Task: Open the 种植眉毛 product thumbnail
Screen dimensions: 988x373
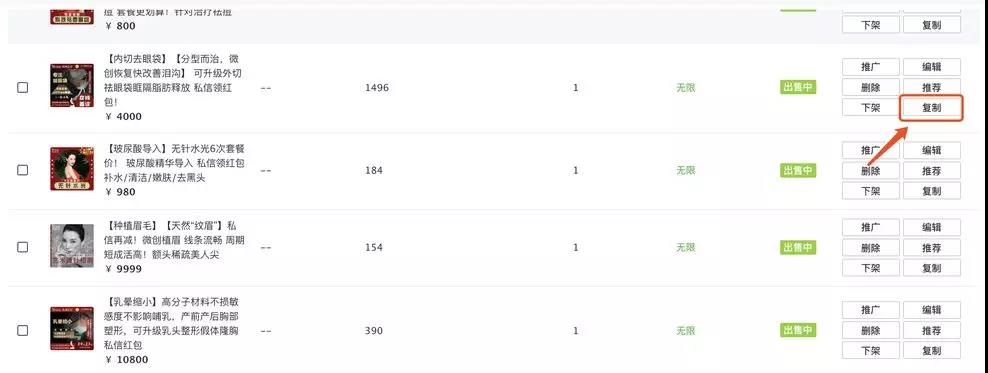Action: (72, 245)
